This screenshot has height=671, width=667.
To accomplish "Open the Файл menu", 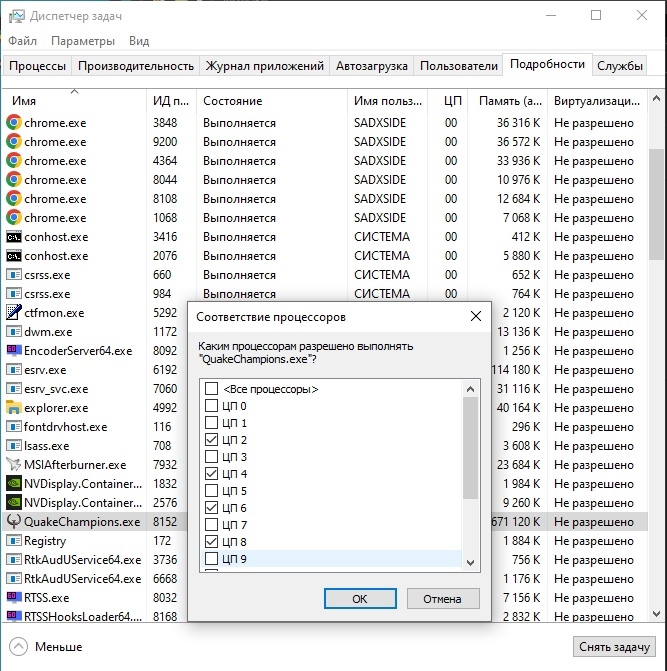I will [x=23, y=41].
